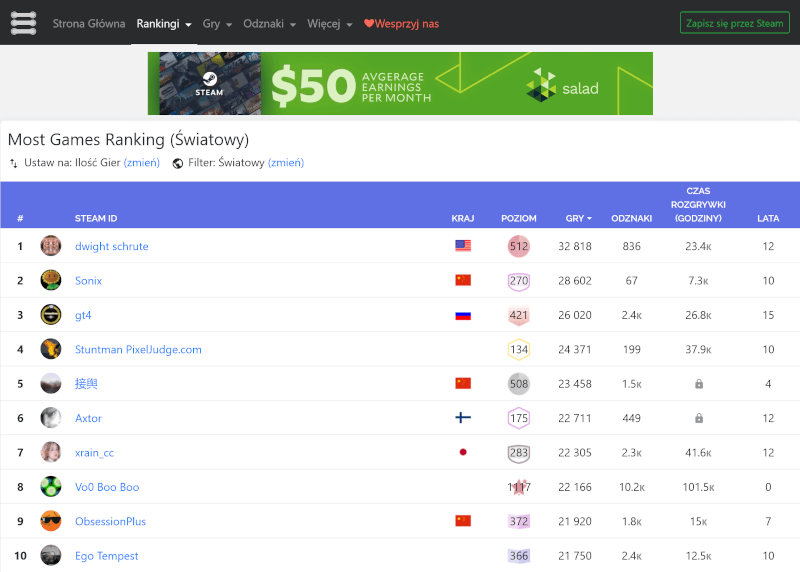Expand the Więcej navigation dropdown
The width and height of the screenshot is (800, 572).
coord(330,23)
